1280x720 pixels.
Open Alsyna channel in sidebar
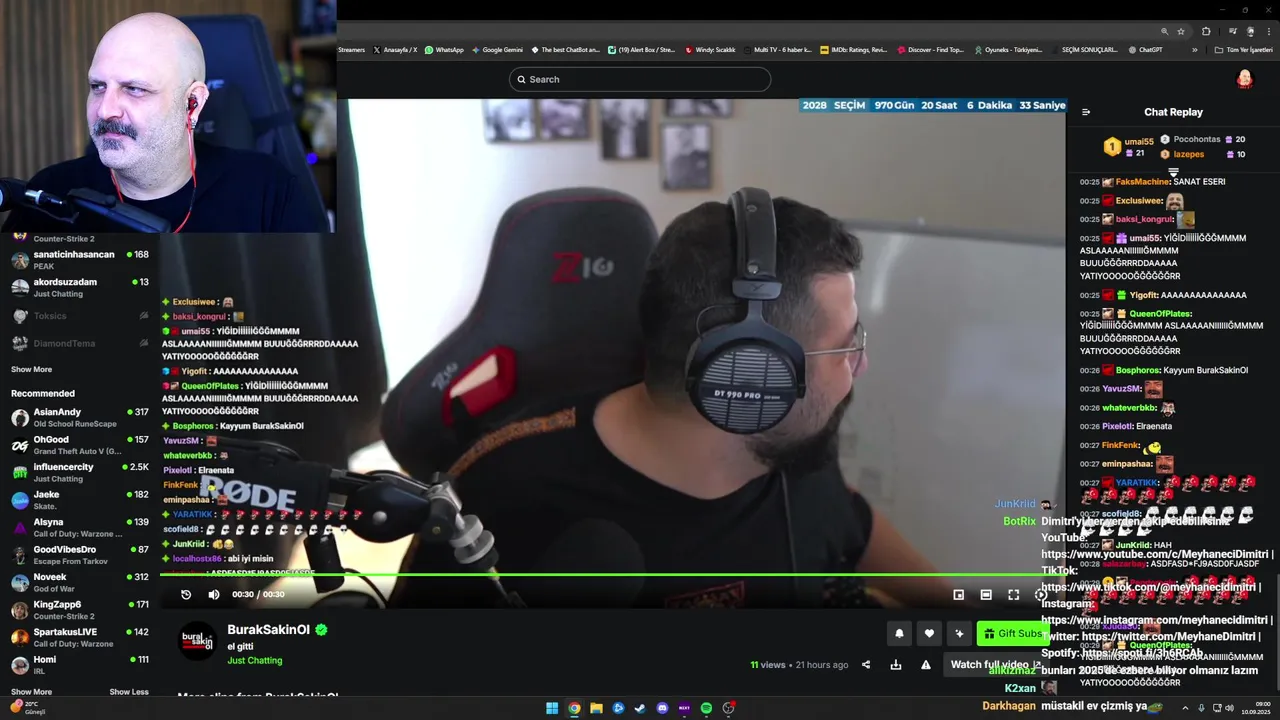click(80, 527)
